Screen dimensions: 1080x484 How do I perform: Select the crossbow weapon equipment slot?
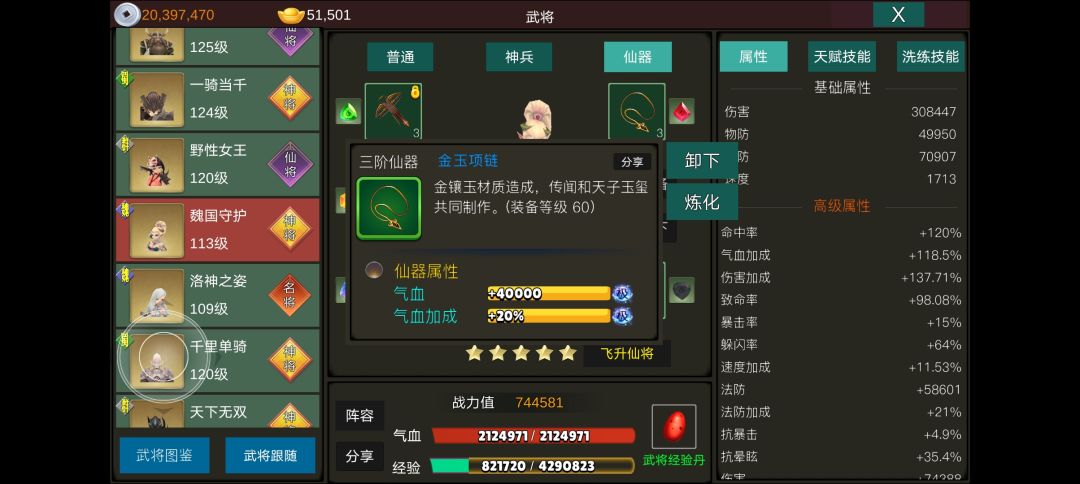tap(393, 112)
